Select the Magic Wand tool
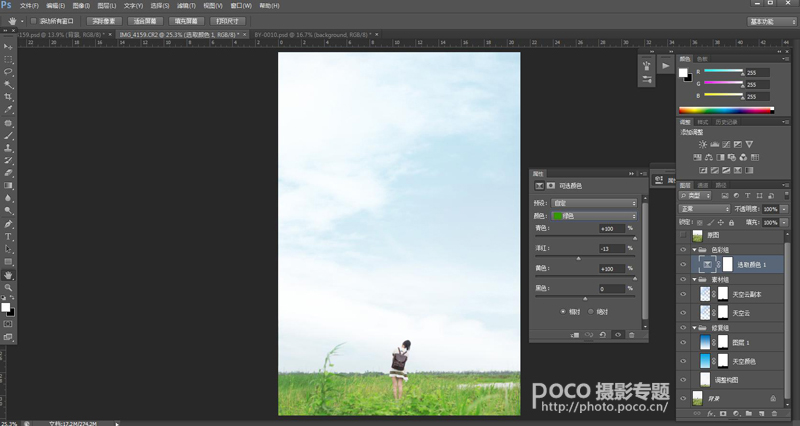This screenshot has width=800, height=426. [x=8, y=84]
